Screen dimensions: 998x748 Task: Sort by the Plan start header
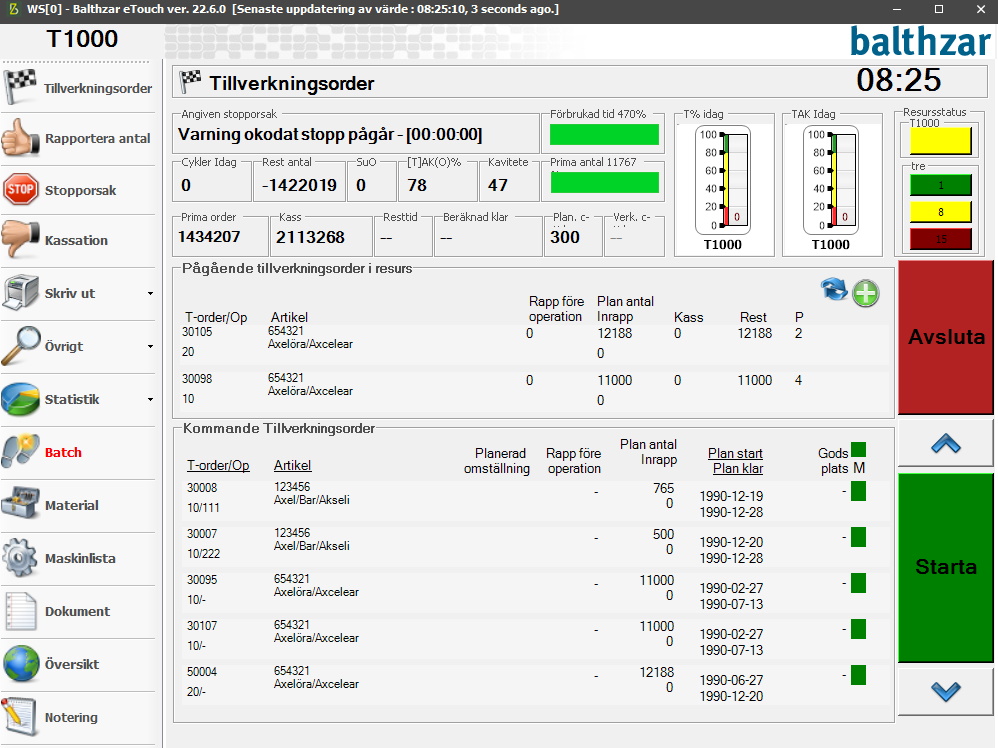(x=735, y=453)
